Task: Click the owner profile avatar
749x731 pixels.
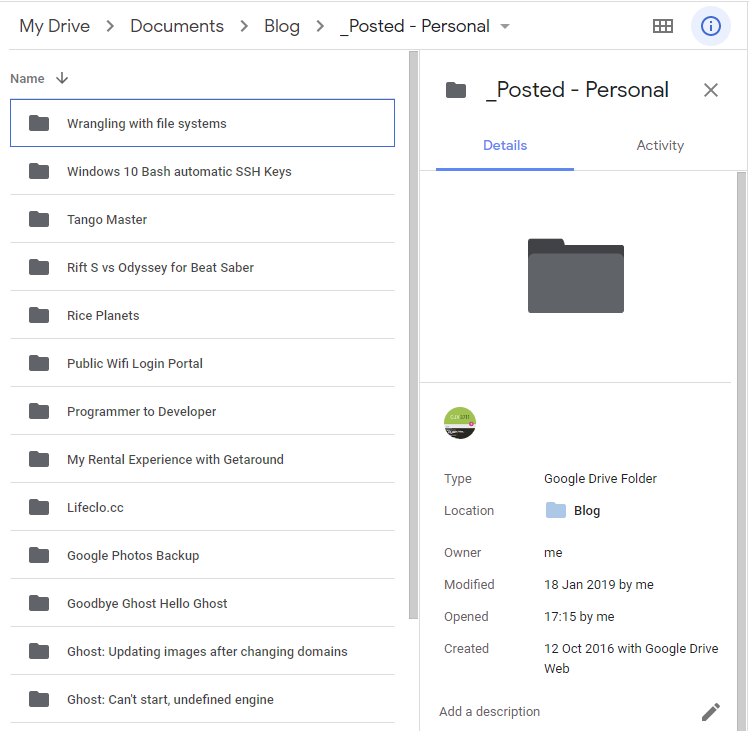Action: click(x=460, y=423)
